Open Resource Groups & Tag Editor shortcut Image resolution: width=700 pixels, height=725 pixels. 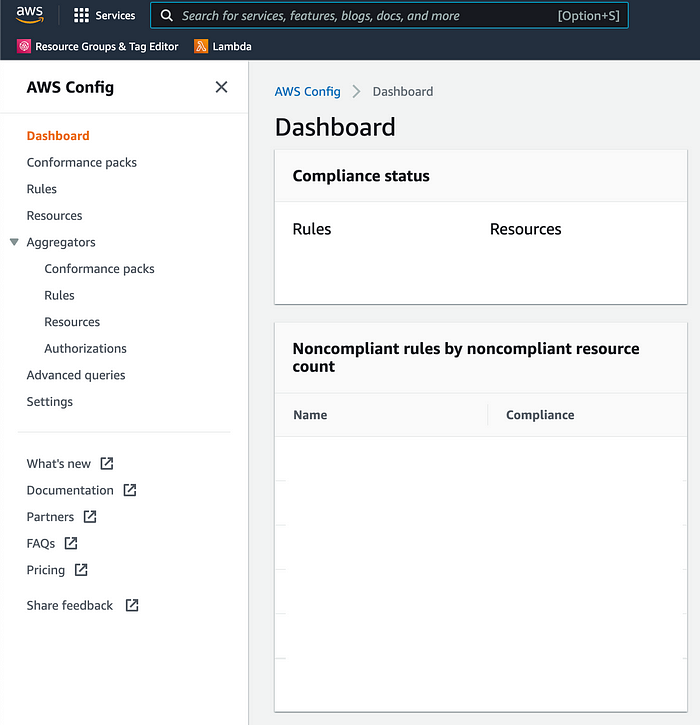pyautogui.click(x=107, y=47)
